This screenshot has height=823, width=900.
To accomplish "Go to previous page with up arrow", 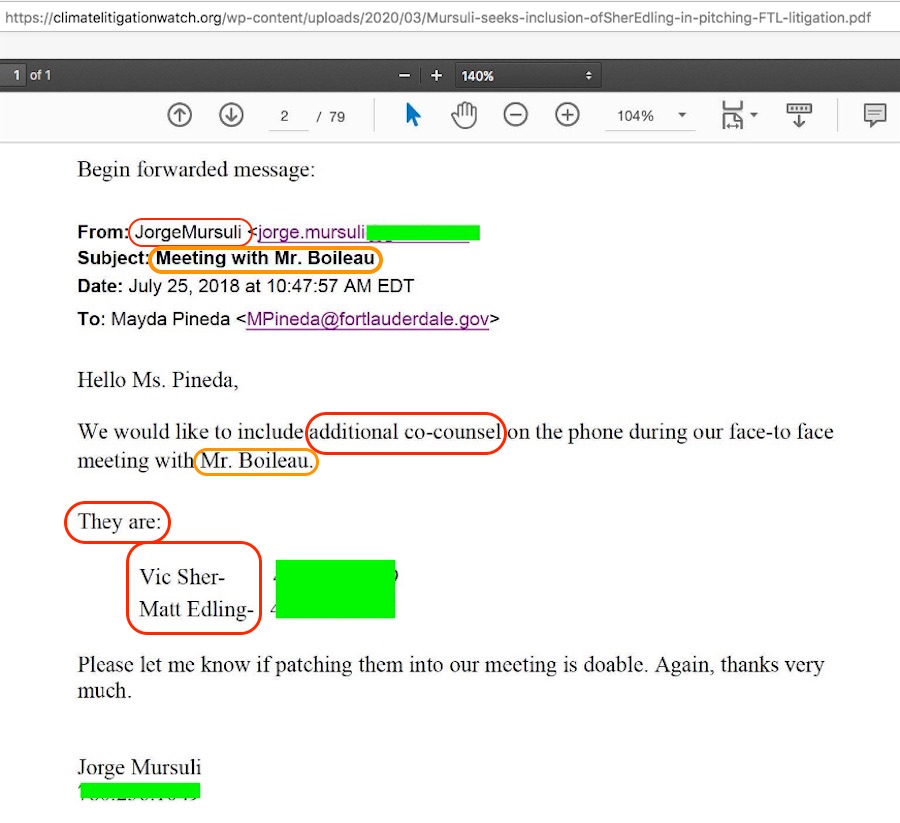I will [x=180, y=116].
